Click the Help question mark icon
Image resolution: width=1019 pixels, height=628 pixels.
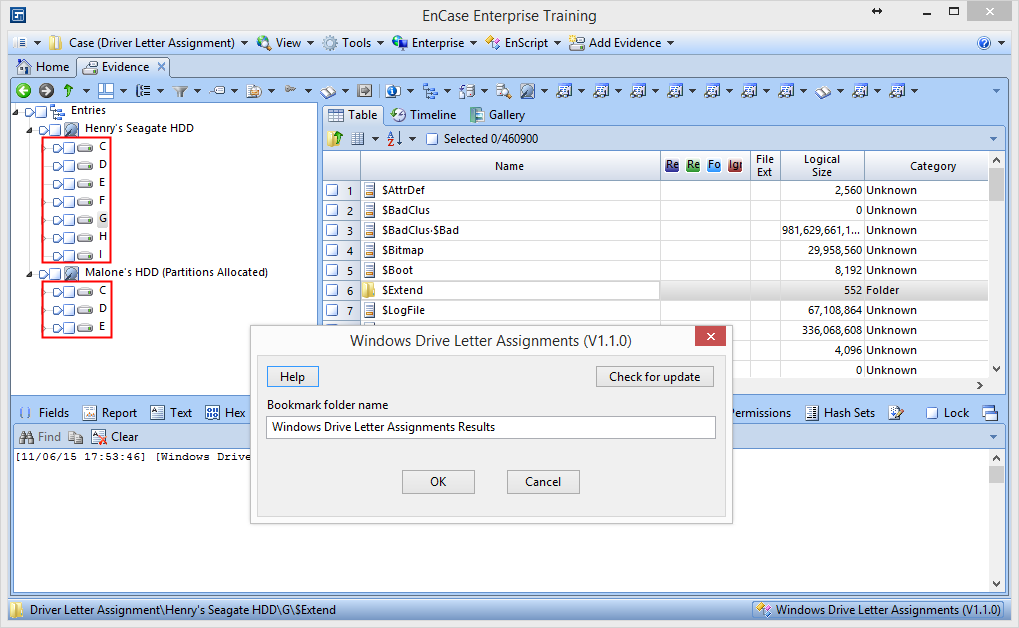coord(984,43)
